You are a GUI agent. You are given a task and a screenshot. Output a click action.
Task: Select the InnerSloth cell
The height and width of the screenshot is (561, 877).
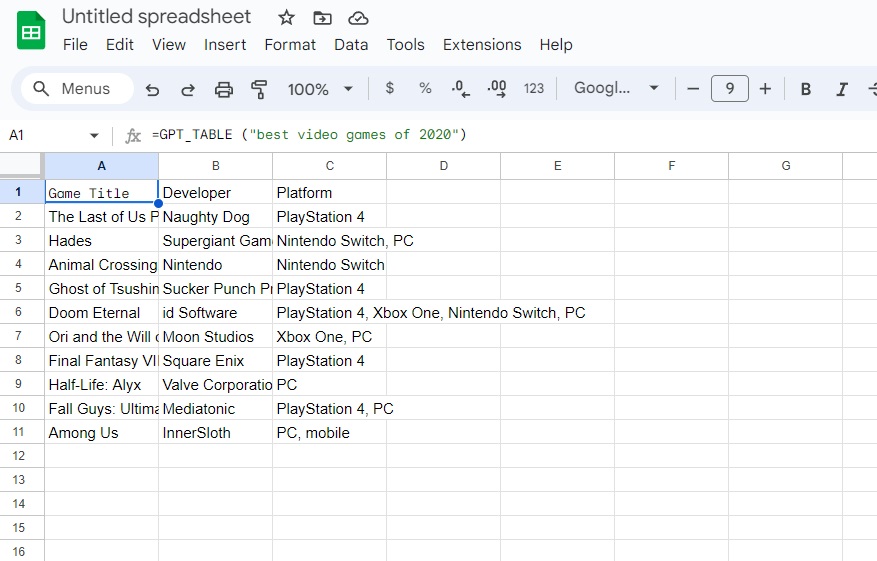[x=216, y=432]
